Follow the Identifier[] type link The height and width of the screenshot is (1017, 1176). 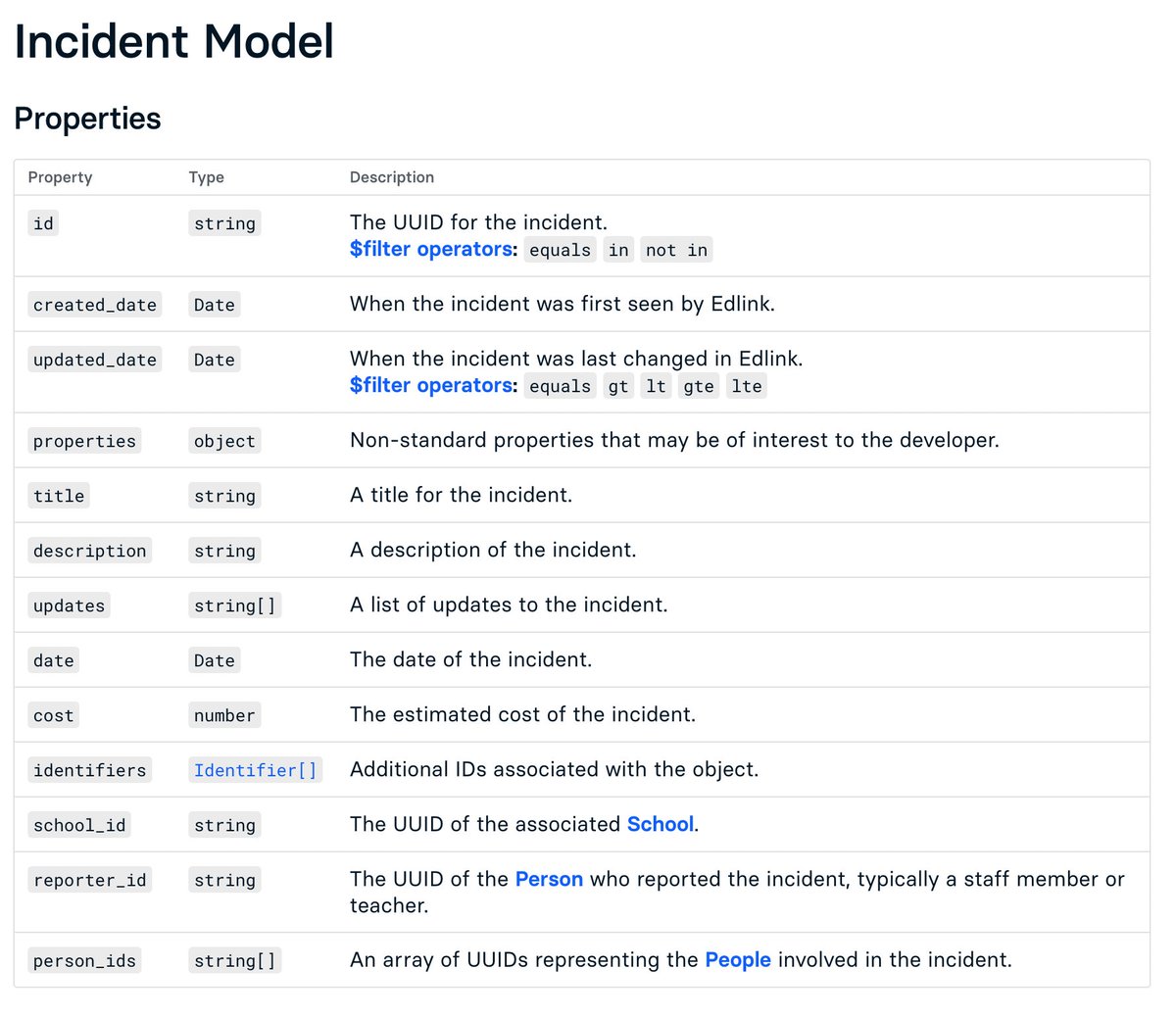[256, 770]
